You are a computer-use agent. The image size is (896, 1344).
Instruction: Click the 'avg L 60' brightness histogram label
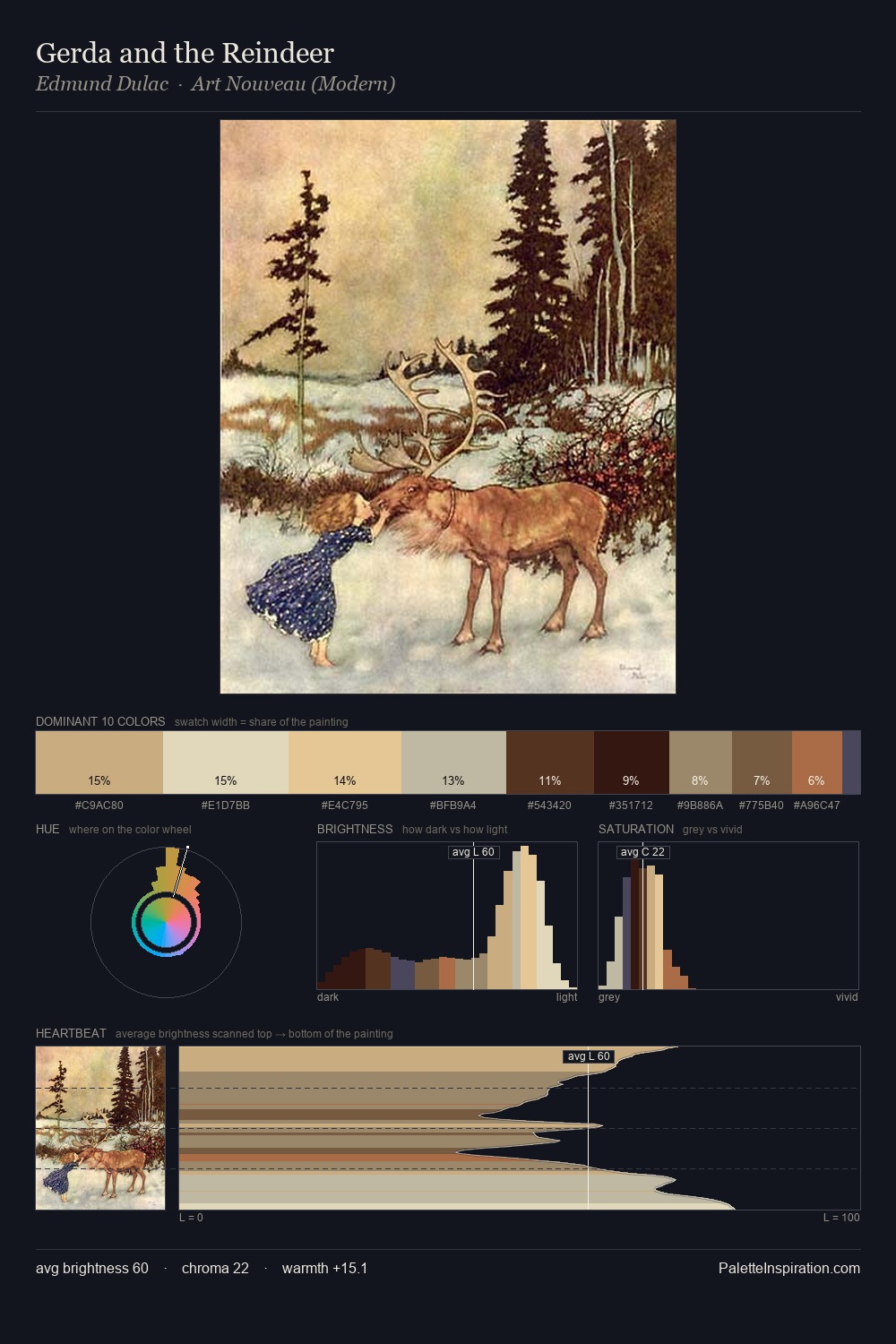point(473,852)
